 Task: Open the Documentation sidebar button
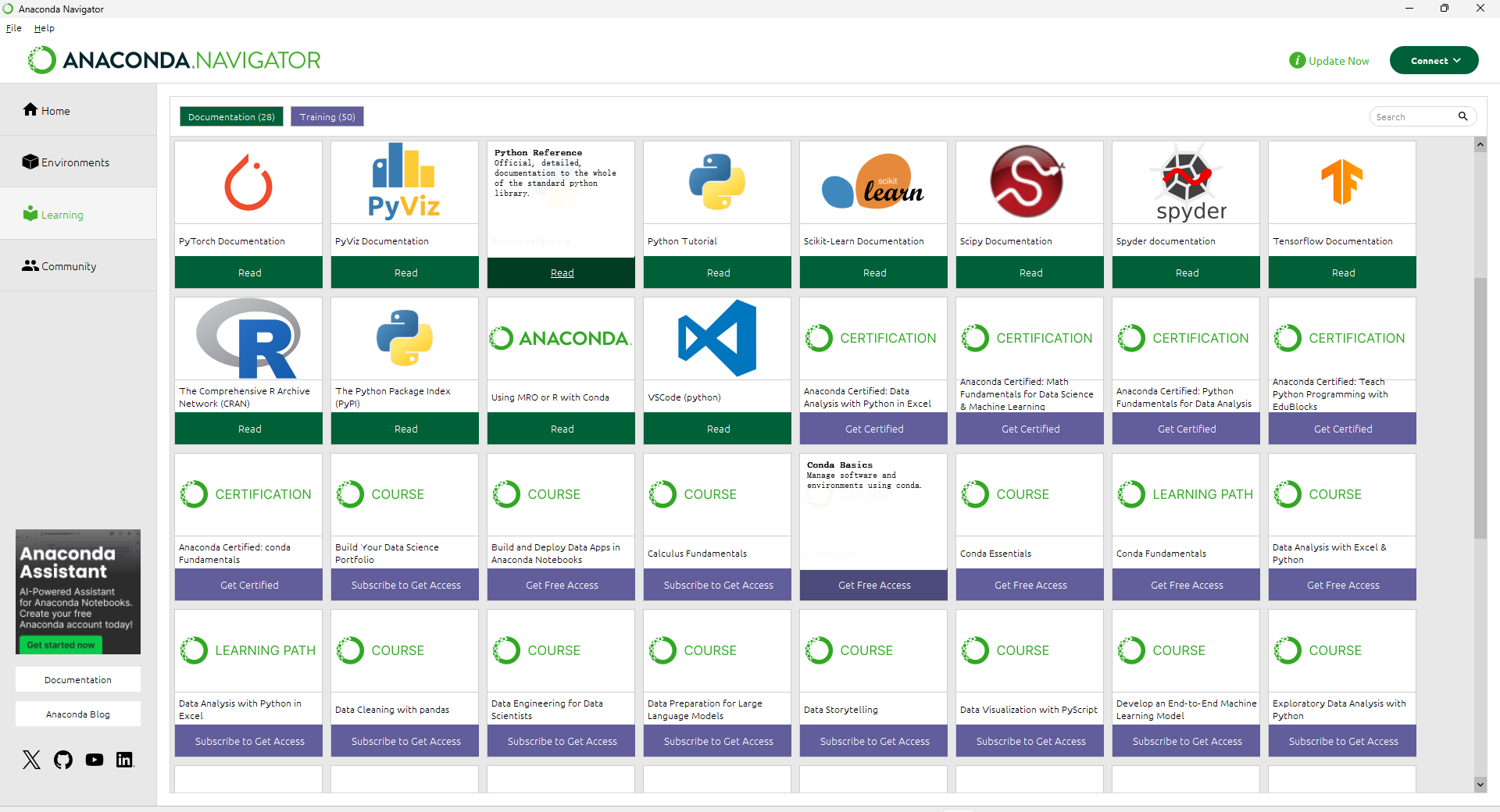[x=78, y=679]
